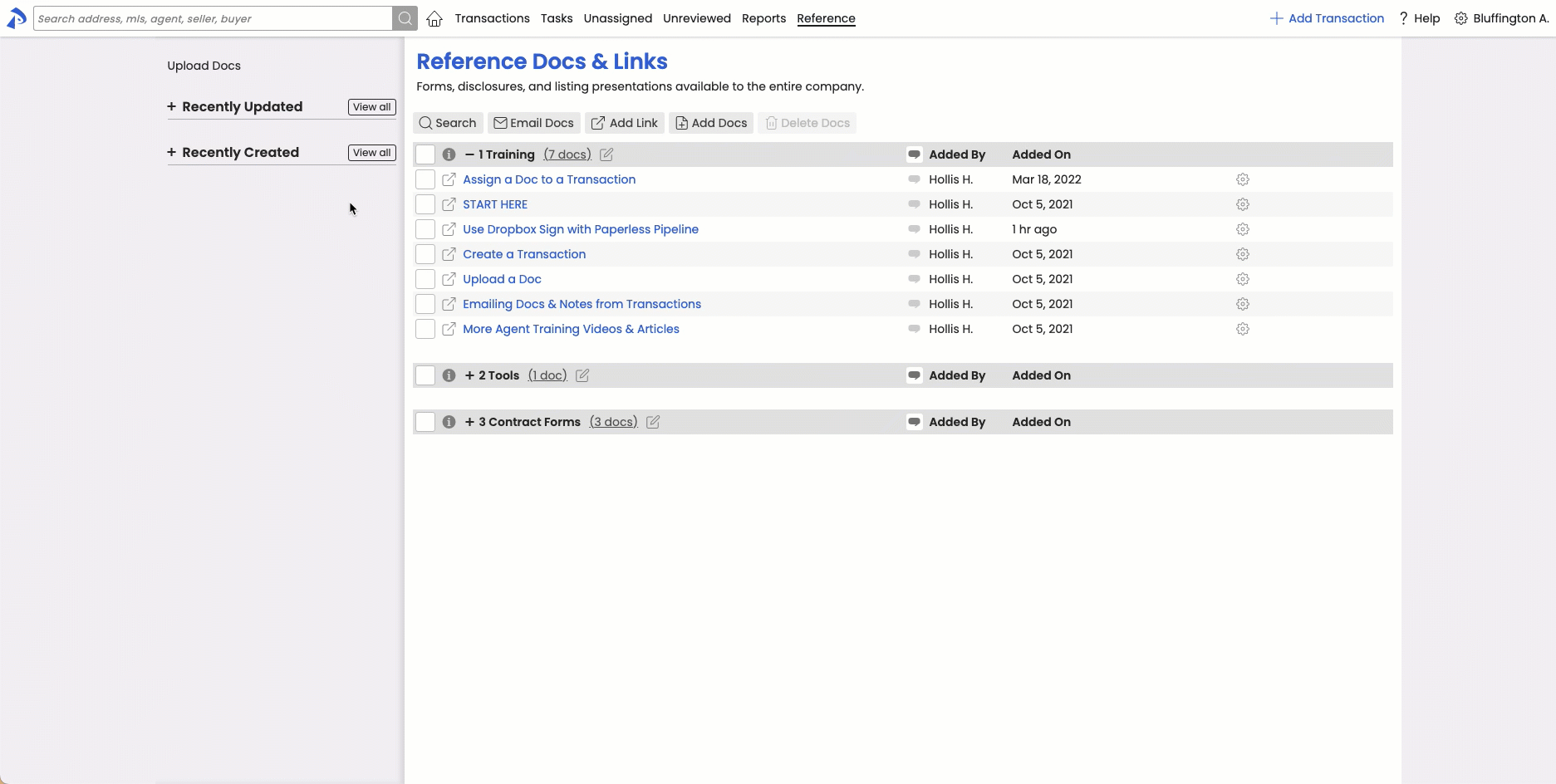The height and width of the screenshot is (784, 1556).
Task: Open gear settings for Assign a Doc row
Action: [x=1243, y=179]
